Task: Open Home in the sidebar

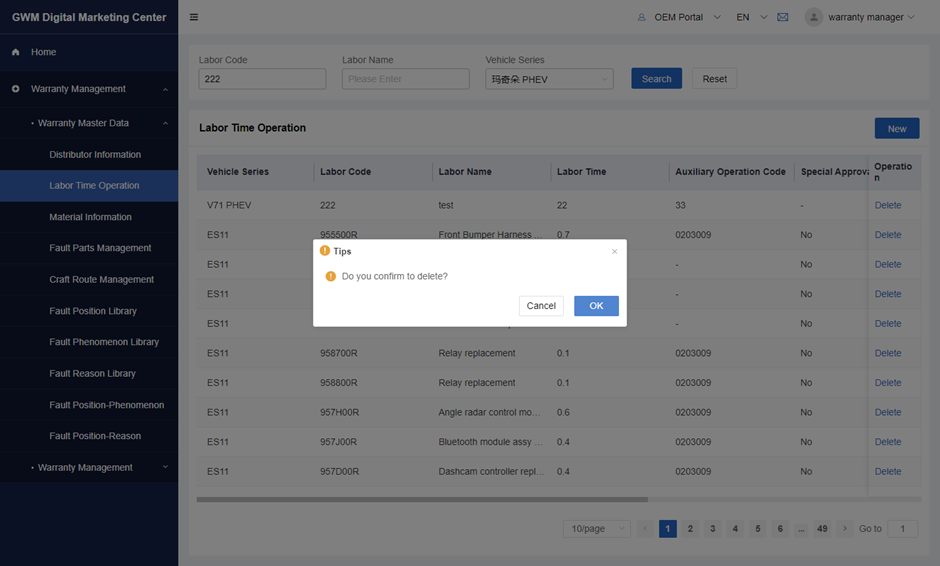Action: pyautogui.click(x=89, y=52)
